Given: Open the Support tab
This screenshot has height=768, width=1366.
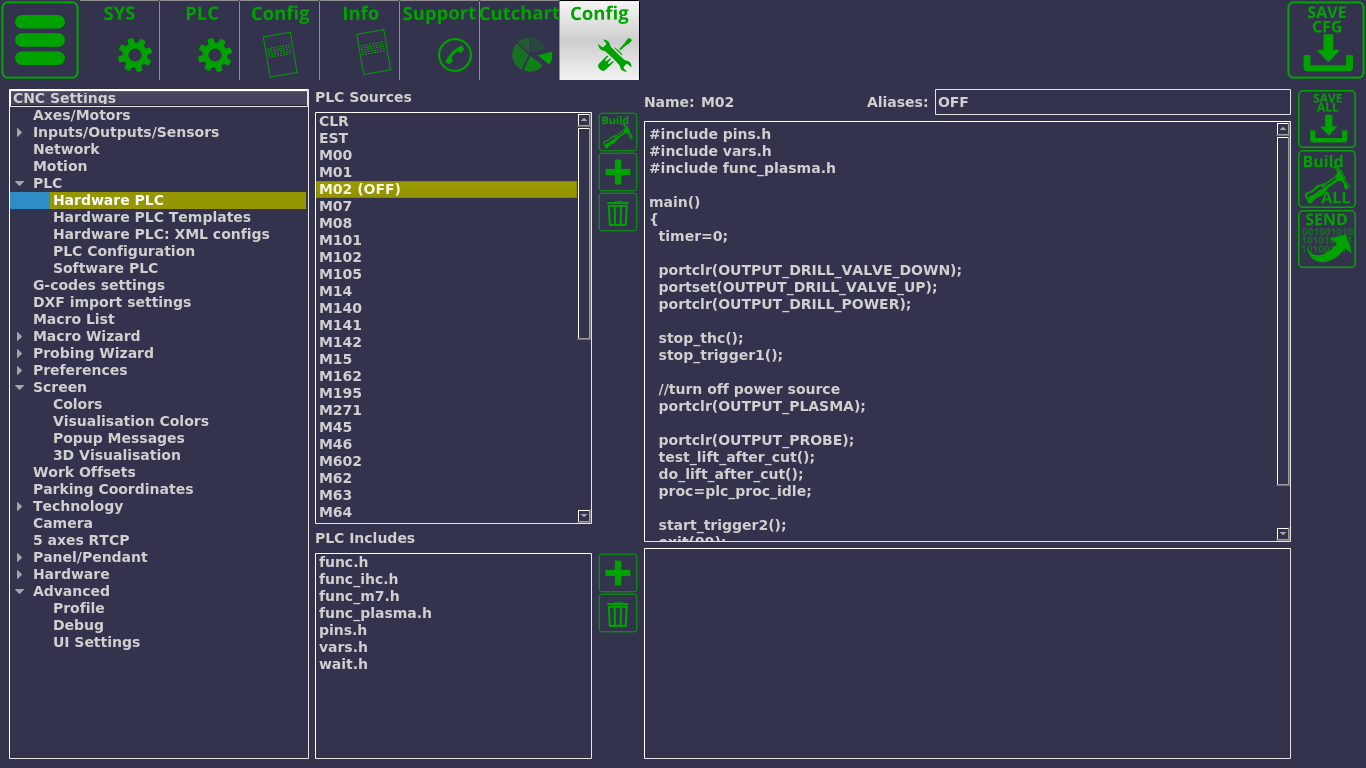Looking at the screenshot, I should click(439, 40).
